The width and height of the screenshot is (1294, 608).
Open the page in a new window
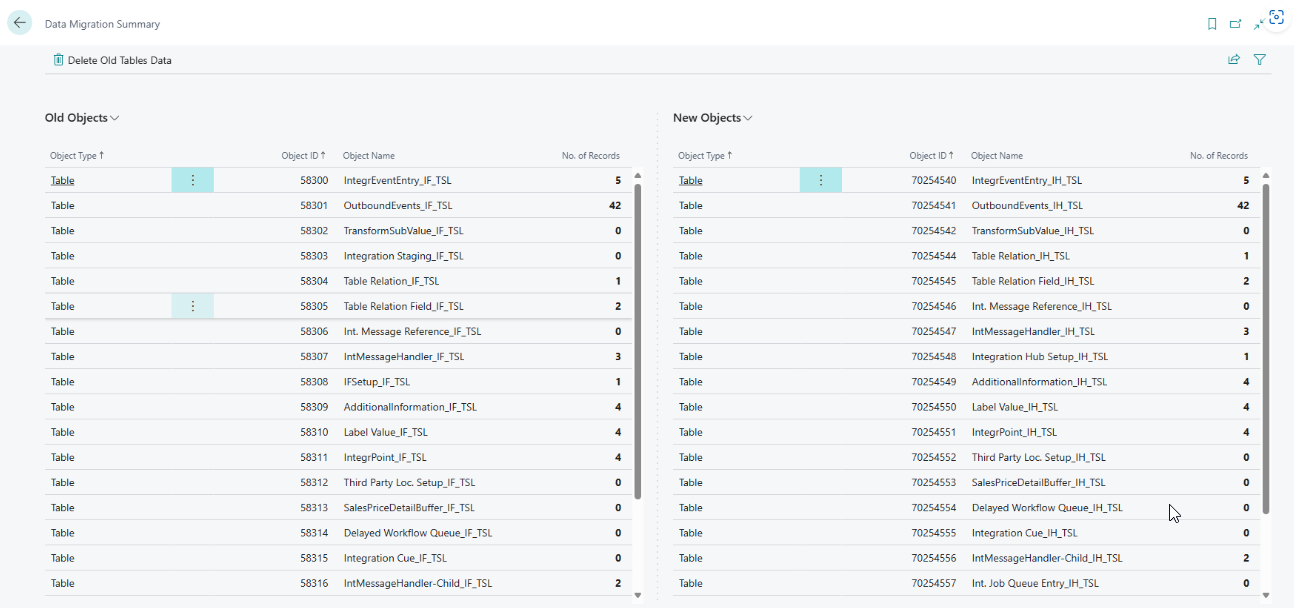1235,24
